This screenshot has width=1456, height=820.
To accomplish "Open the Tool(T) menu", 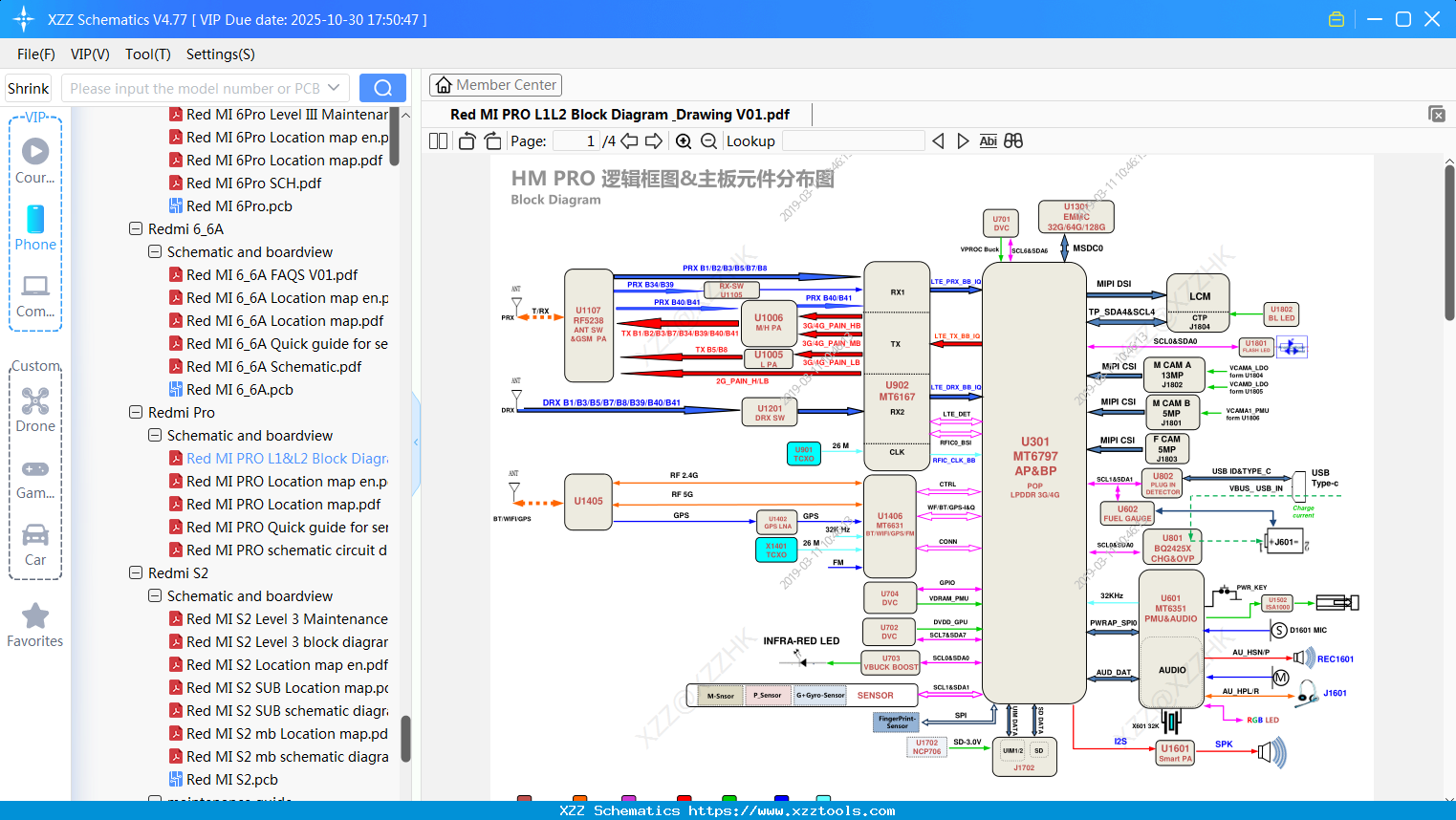I will pyautogui.click(x=148, y=54).
